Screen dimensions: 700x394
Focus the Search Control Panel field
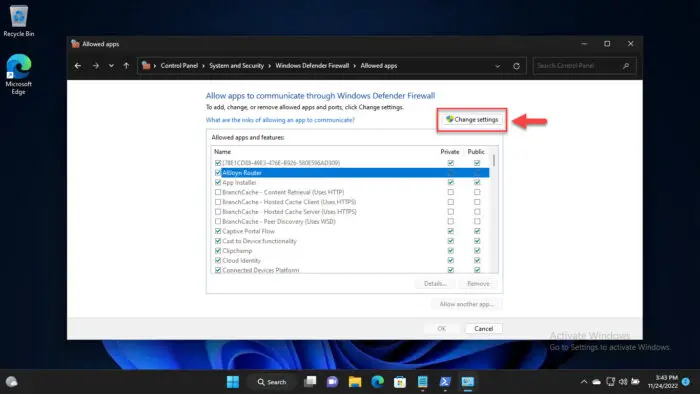[584, 66]
